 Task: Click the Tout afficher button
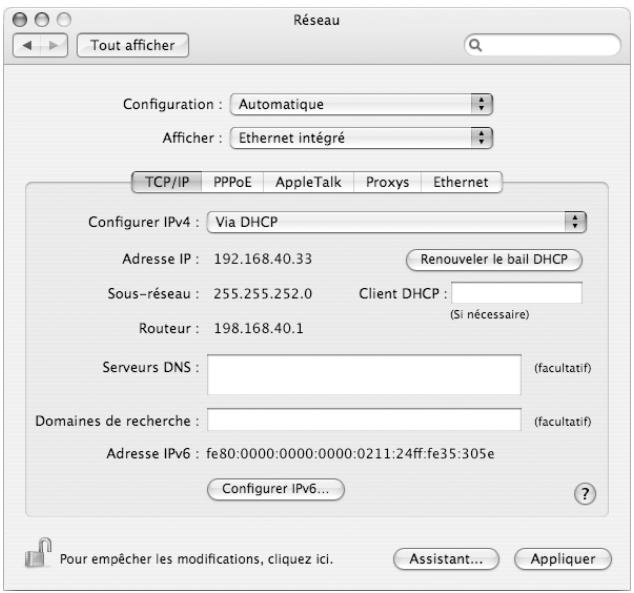point(133,45)
